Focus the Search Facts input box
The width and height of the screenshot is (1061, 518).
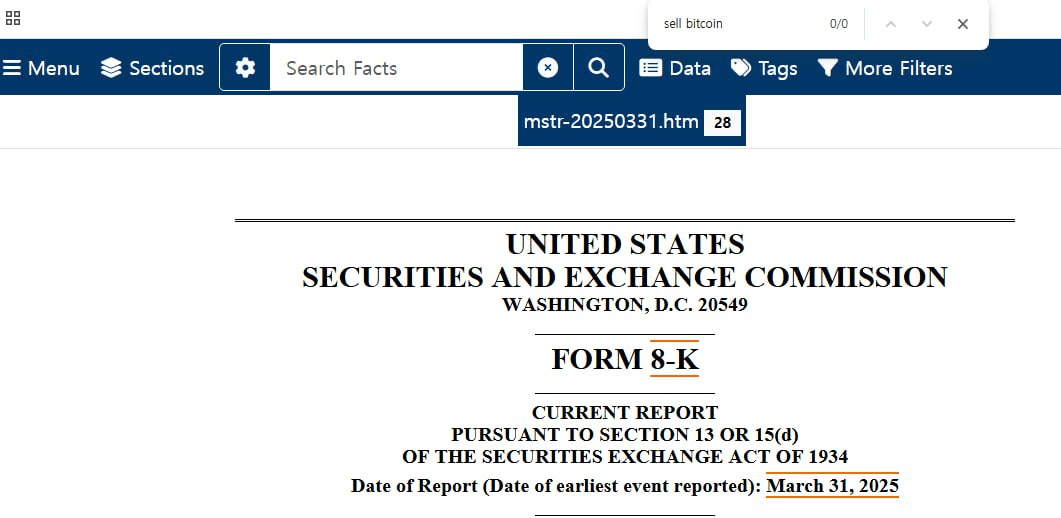point(395,68)
